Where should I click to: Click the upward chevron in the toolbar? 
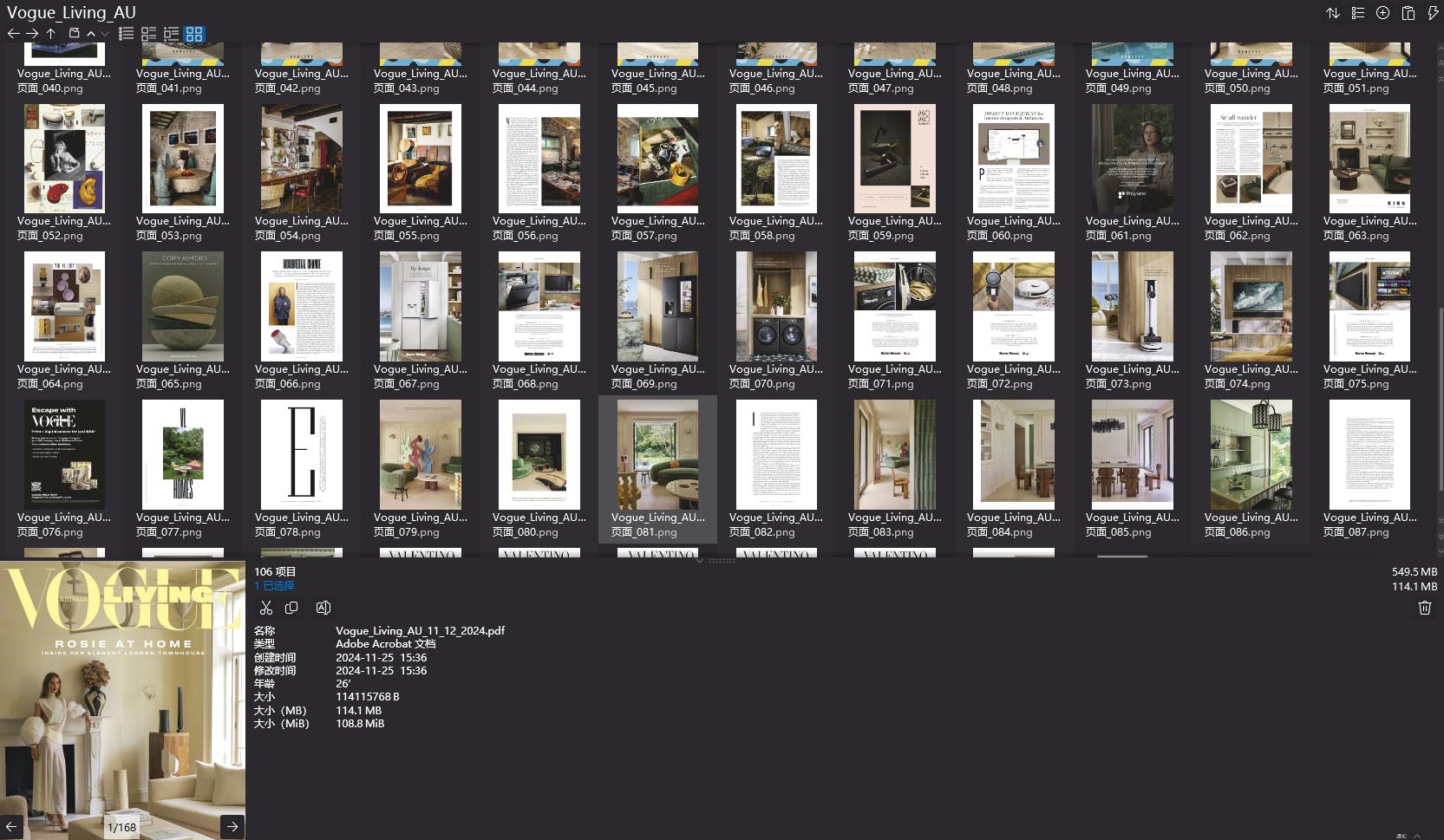91,34
